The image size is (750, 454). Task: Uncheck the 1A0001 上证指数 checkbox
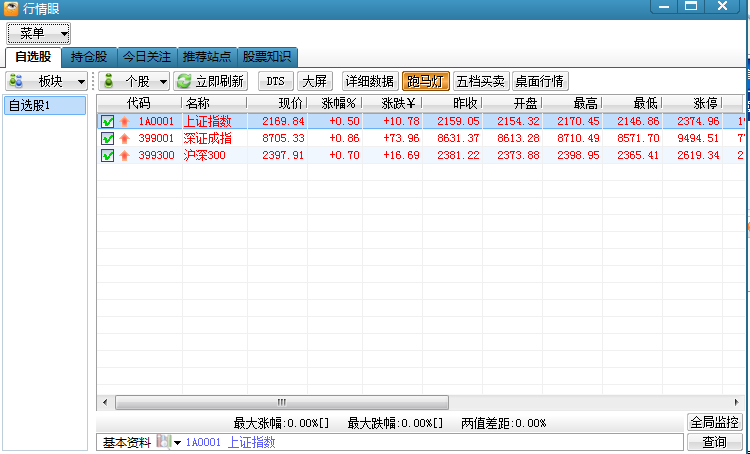[x=108, y=122]
